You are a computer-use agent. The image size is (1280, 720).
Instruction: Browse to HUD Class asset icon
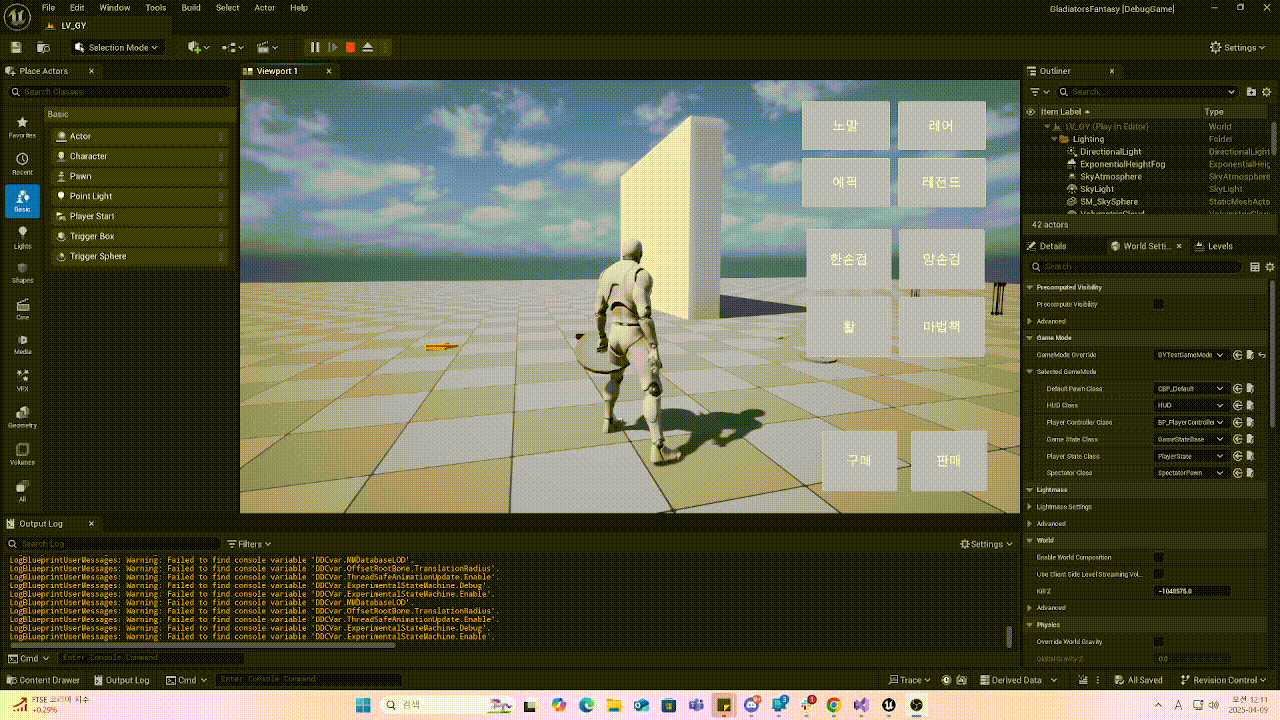tap(1250, 405)
